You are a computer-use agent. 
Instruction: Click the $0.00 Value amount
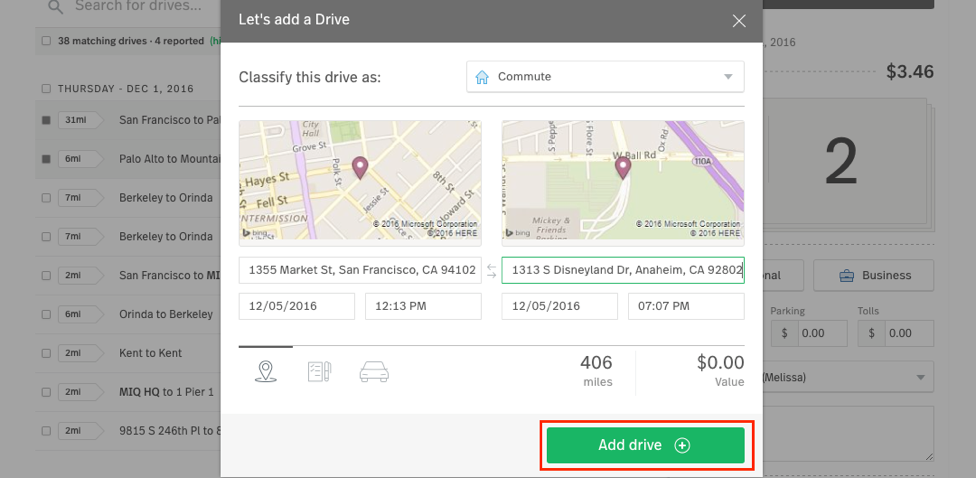pos(720,362)
